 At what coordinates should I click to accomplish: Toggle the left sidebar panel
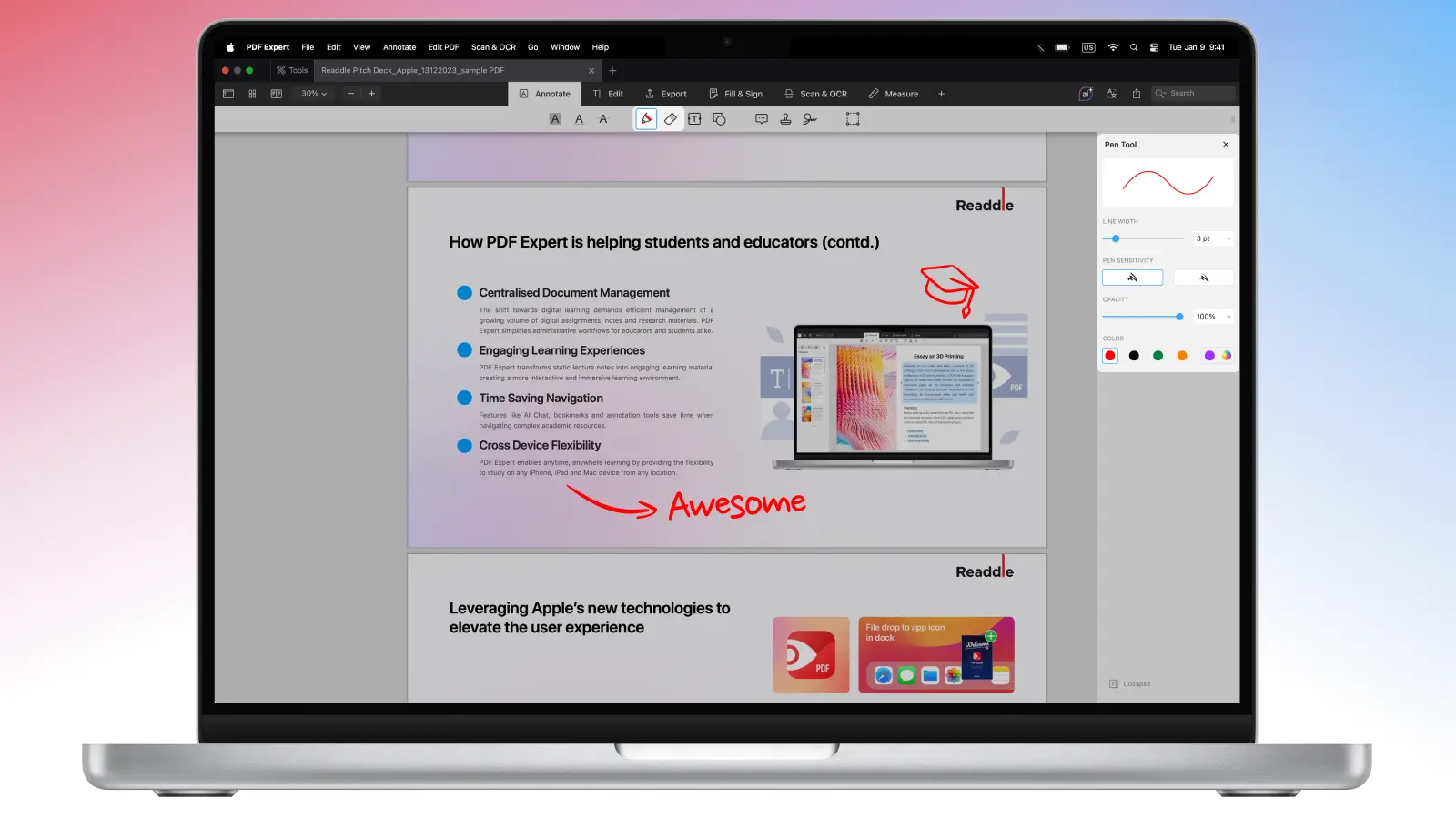[228, 94]
